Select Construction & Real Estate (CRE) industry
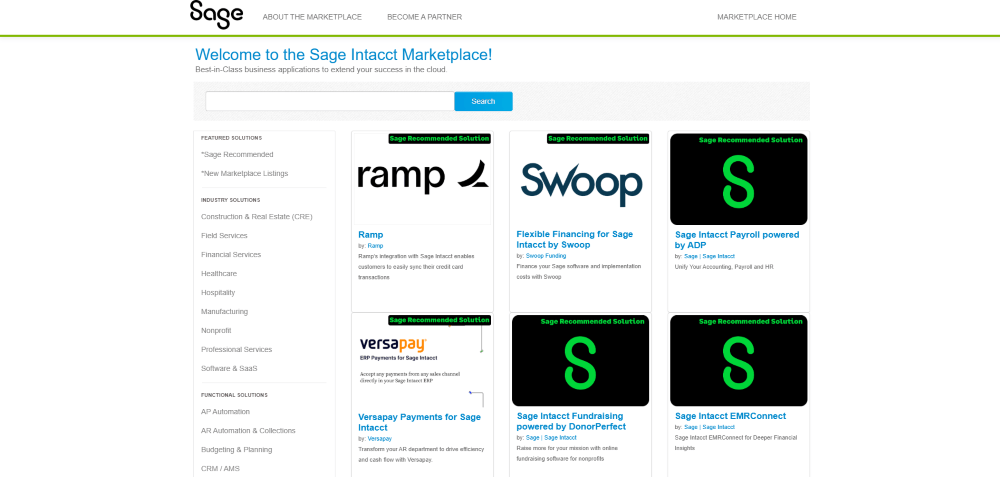The image size is (1000, 477). 256,217
